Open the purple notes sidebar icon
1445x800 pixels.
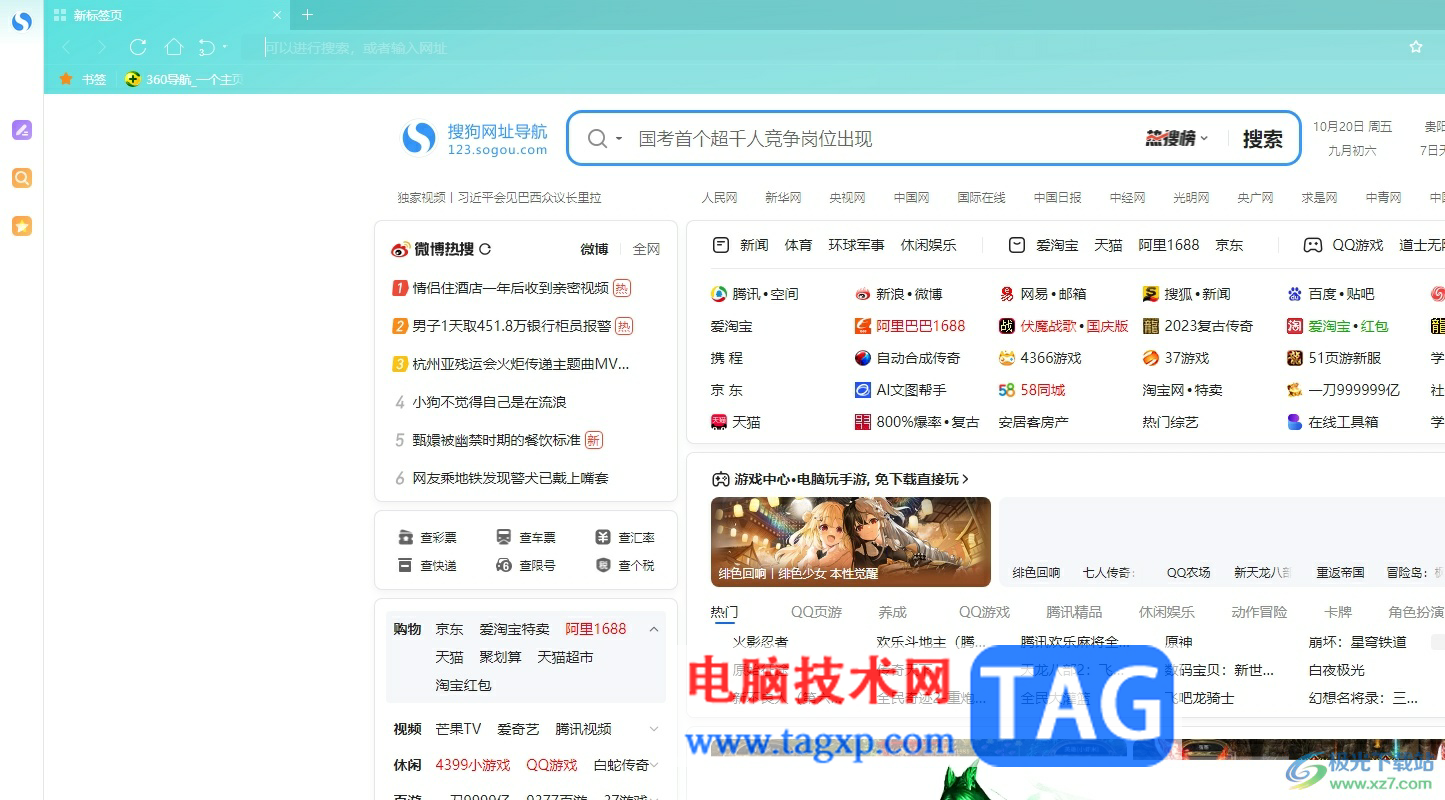click(21, 130)
